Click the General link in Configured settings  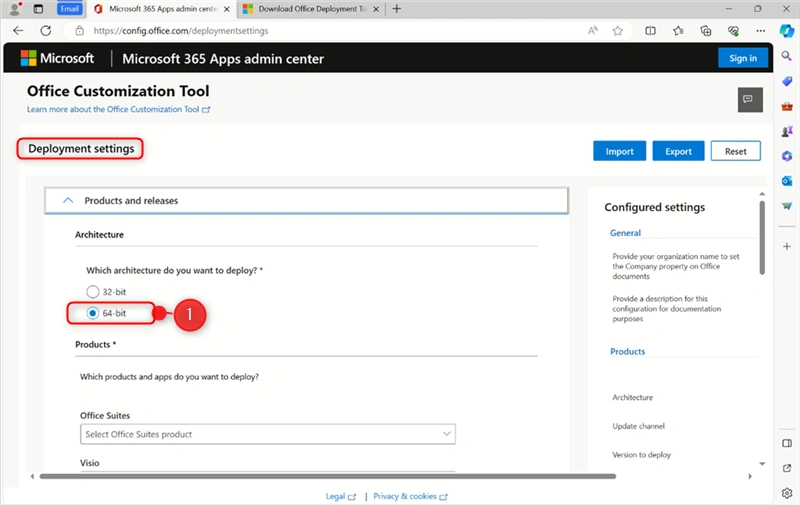[625, 233]
